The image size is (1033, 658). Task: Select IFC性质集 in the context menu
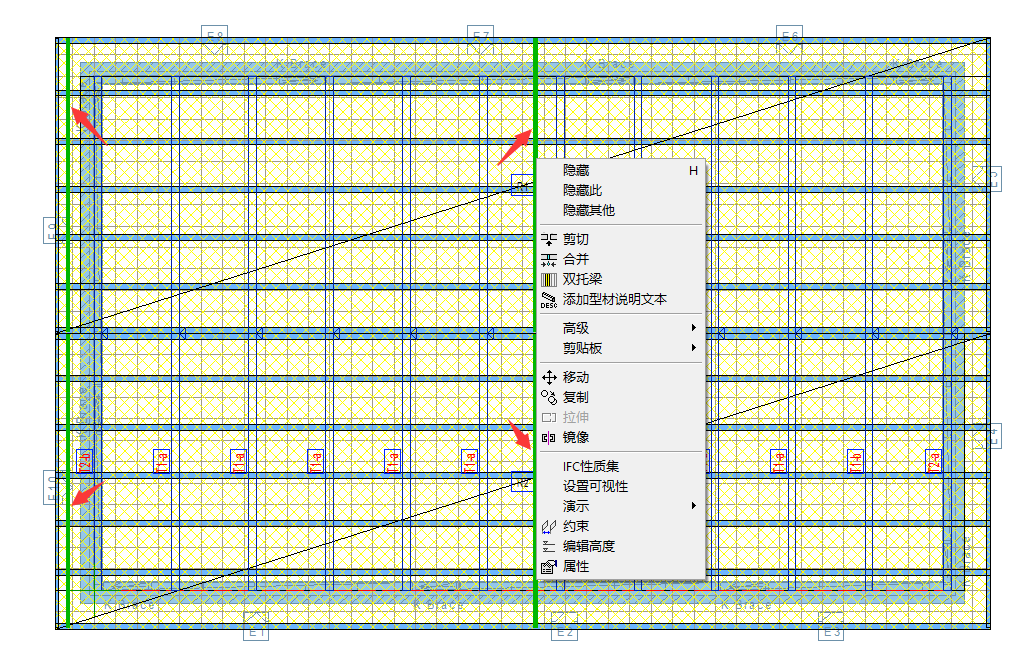[622, 466]
